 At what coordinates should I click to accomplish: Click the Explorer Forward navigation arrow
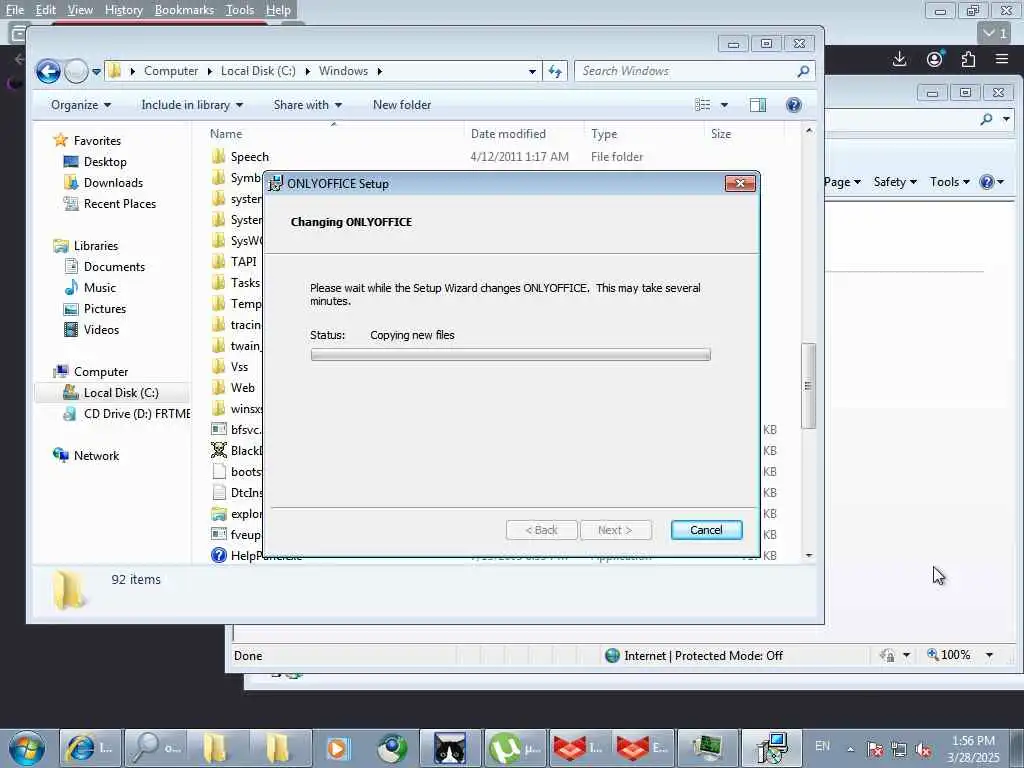76,71
